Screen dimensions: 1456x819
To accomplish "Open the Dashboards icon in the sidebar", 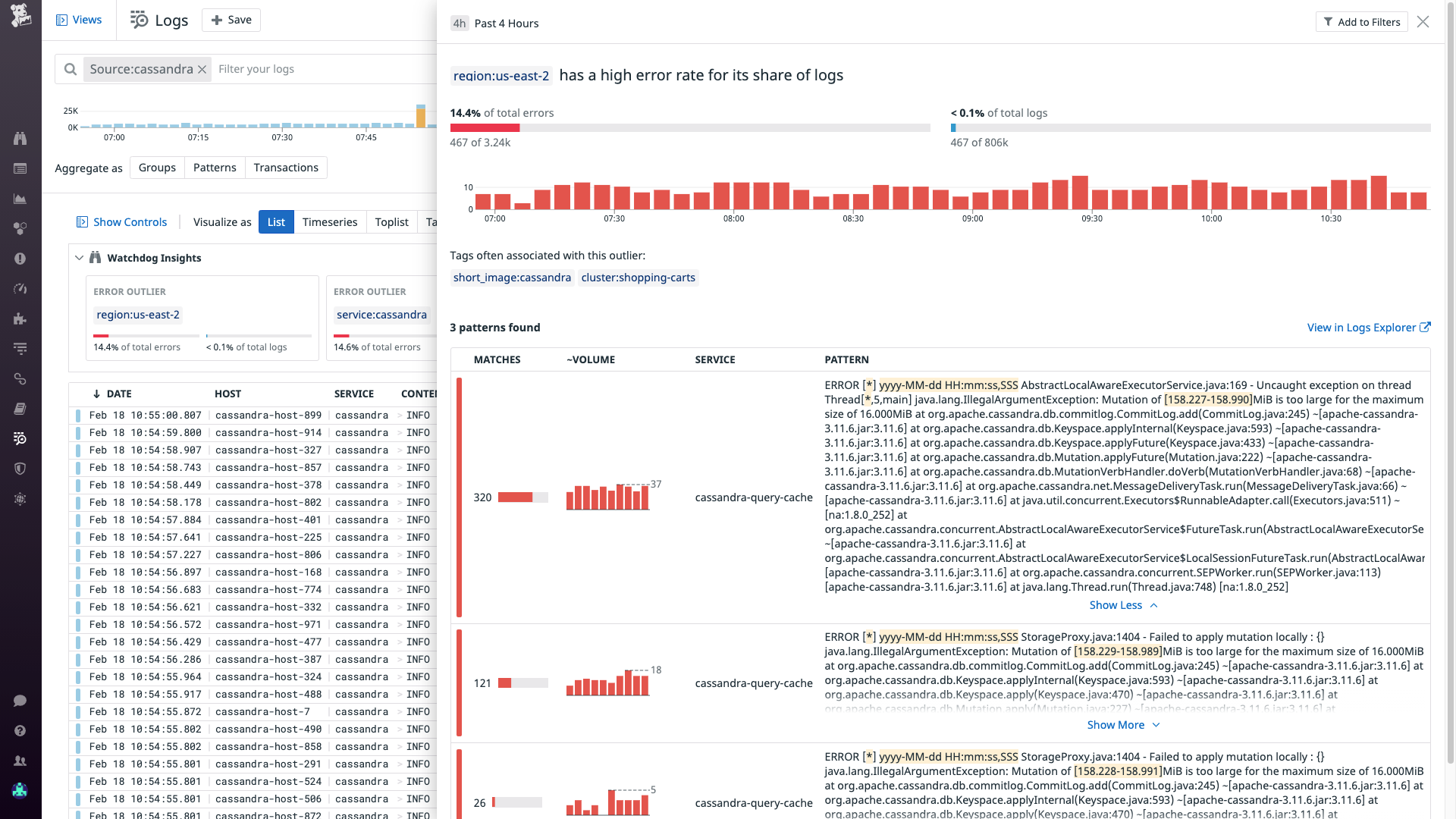I will 20,169.
